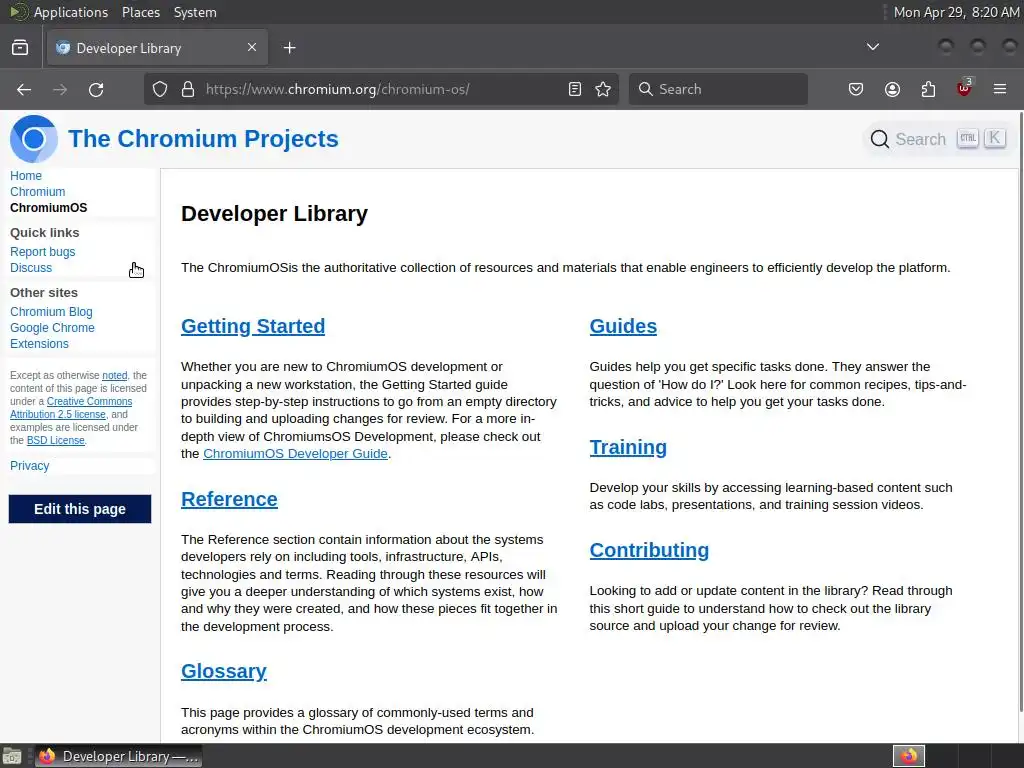Click the uBlock Origin extension icon
Image resolution: width=1024 pixels, height=768 pixels.
click(x=964, y=88)
